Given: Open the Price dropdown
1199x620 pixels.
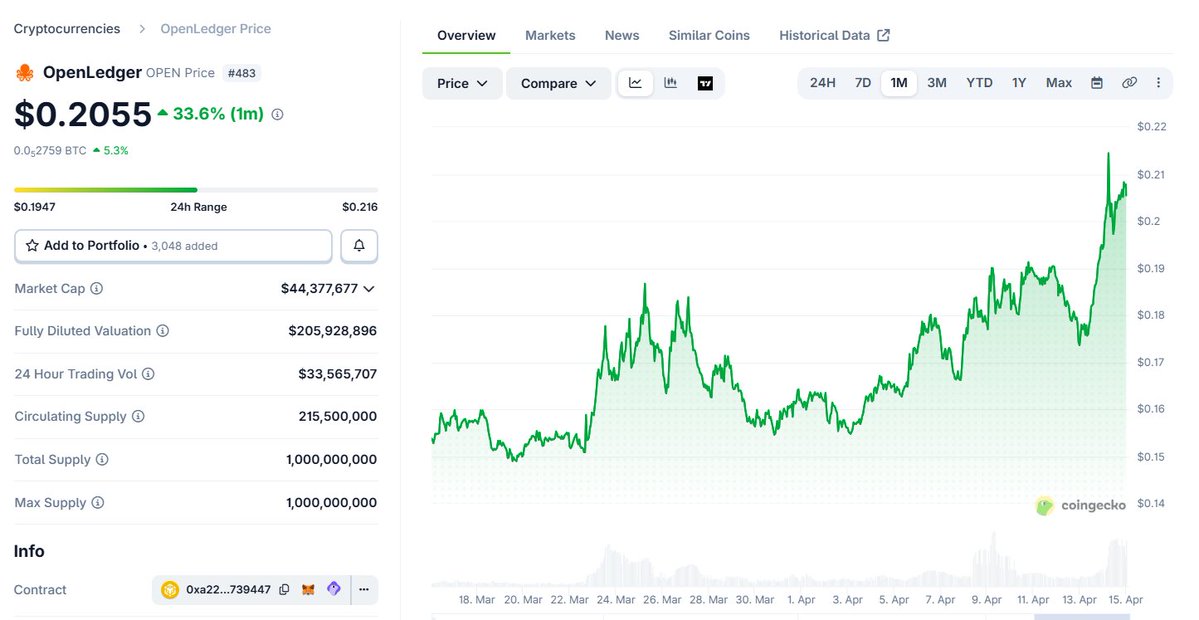Looking at the screenshot, I should pos(462,83).
